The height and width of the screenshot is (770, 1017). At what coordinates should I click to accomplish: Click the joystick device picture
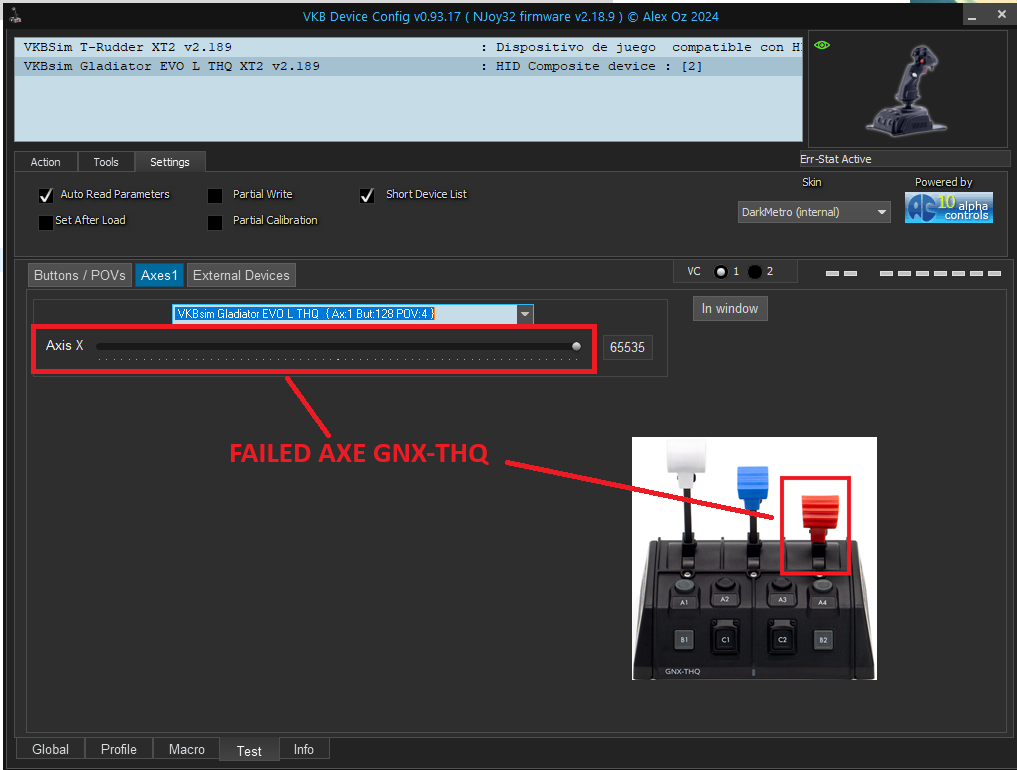tap(907, 90)
